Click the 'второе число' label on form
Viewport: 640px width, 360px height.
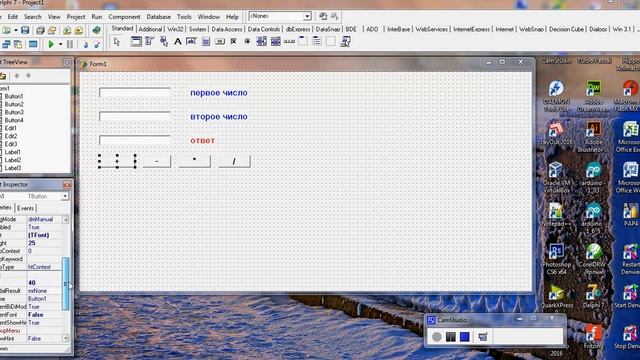(219, 117)
